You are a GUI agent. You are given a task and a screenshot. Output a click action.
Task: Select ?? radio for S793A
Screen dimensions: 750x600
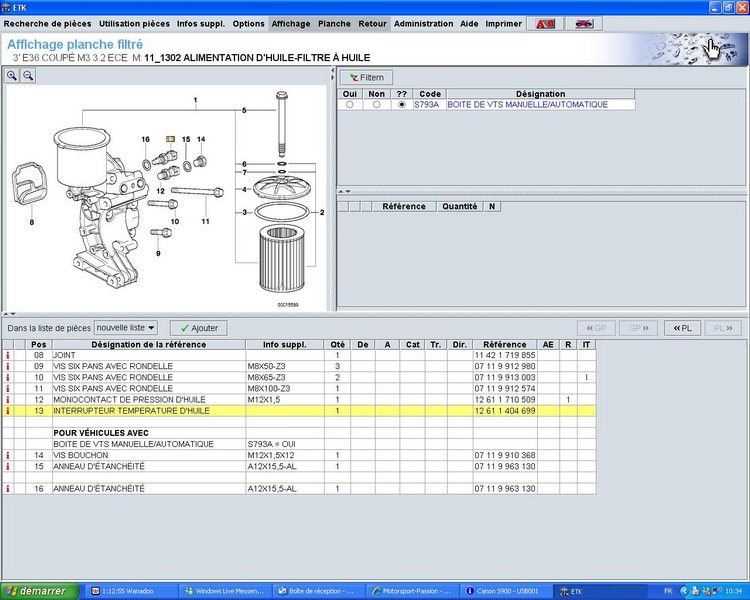(402, 104)
